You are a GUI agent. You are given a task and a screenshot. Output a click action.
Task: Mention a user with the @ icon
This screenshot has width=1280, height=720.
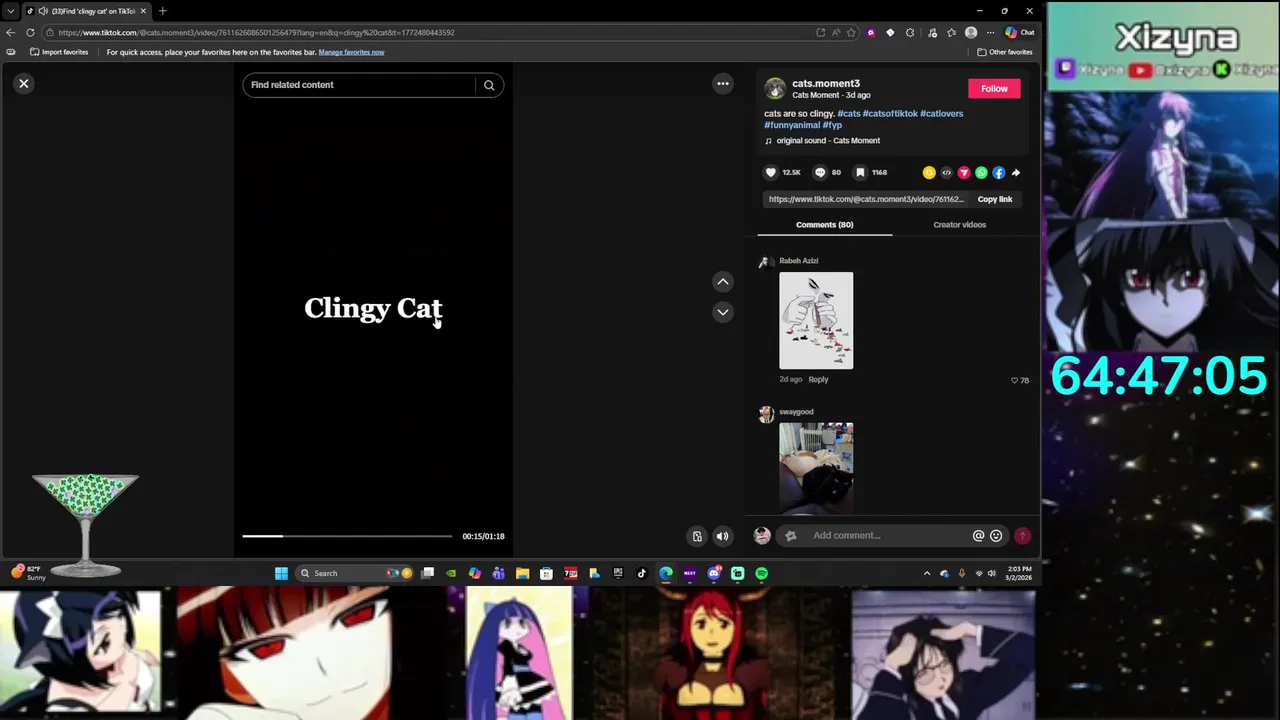[978, 536]
